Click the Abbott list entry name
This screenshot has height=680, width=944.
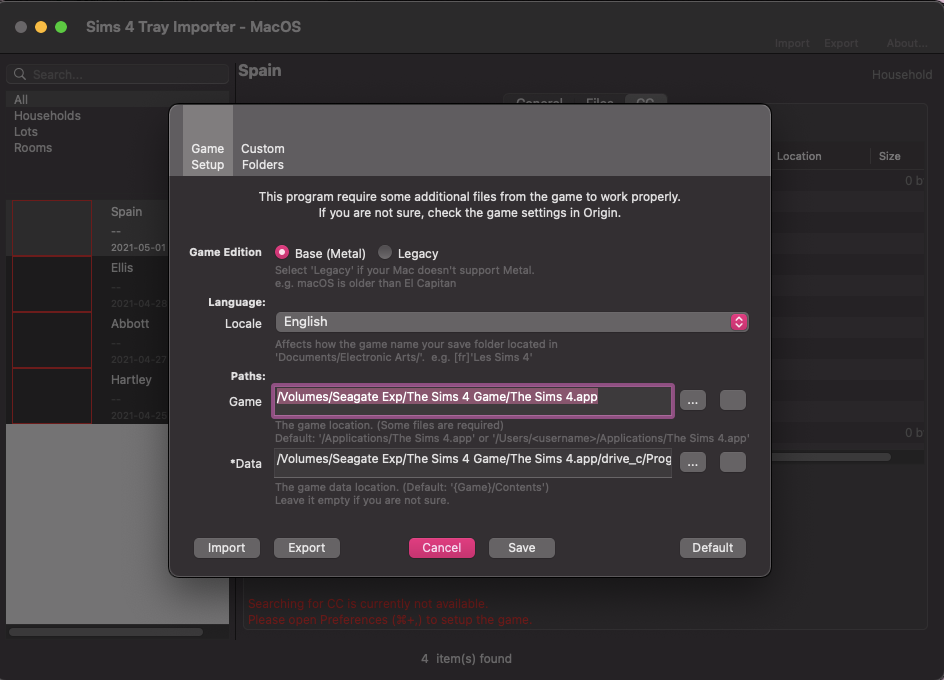[129, 323]
